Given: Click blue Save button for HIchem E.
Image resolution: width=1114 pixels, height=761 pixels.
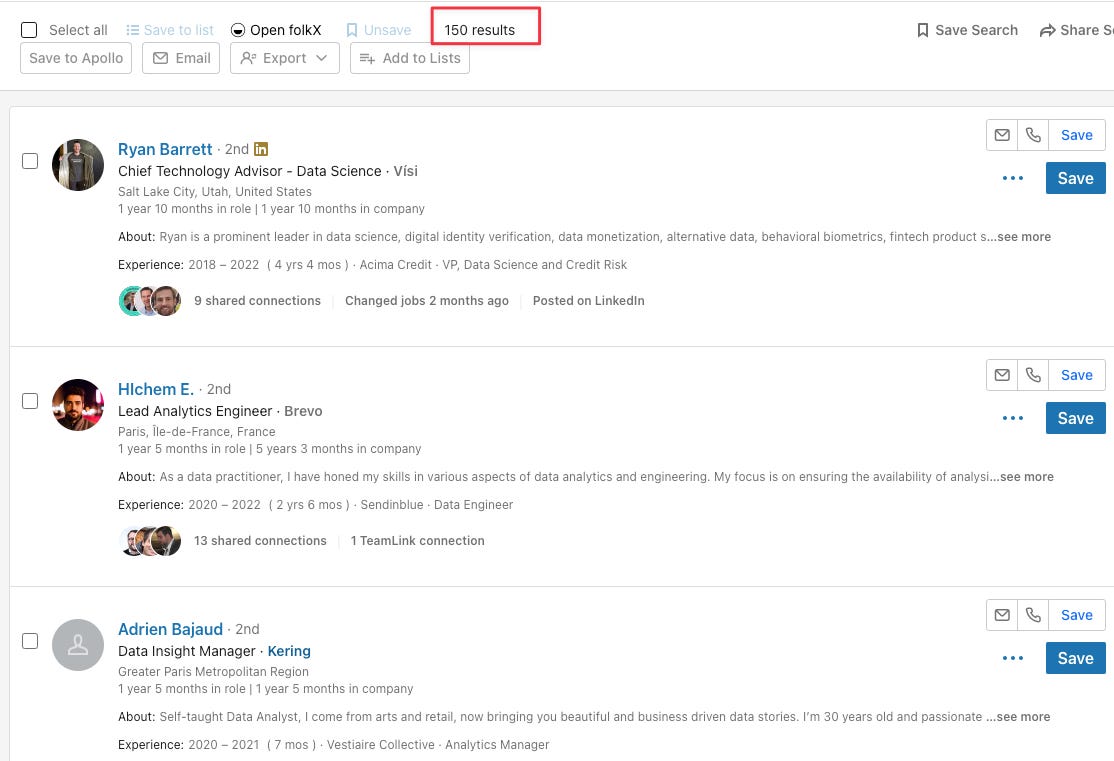Looking at the screenshot, I should click(x=1076, y=419).
